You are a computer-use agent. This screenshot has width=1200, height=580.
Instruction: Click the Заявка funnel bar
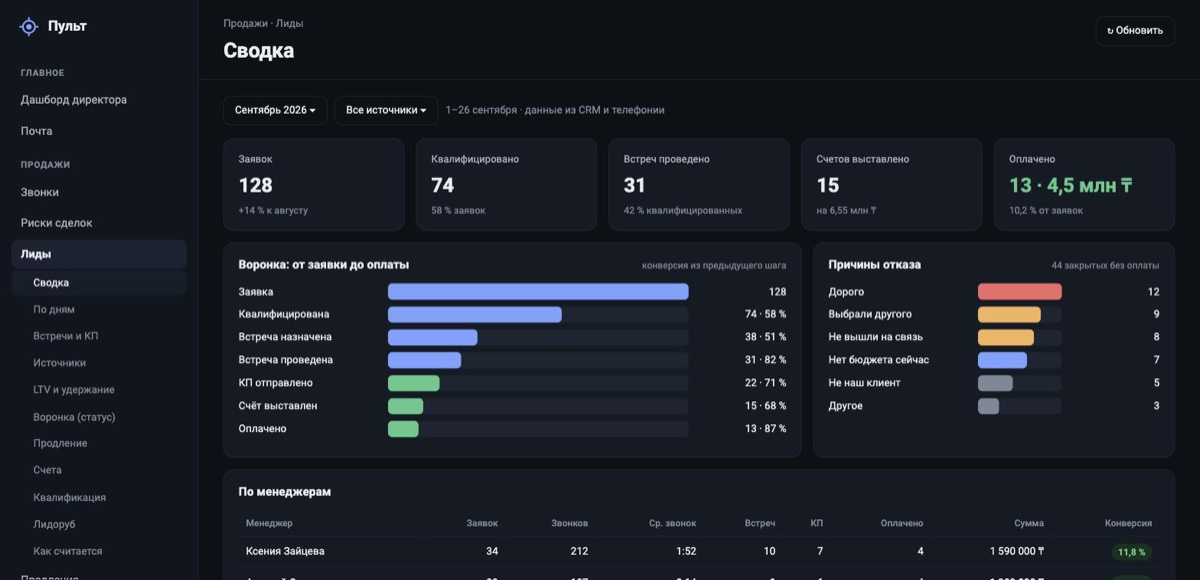tap(538, 292)
